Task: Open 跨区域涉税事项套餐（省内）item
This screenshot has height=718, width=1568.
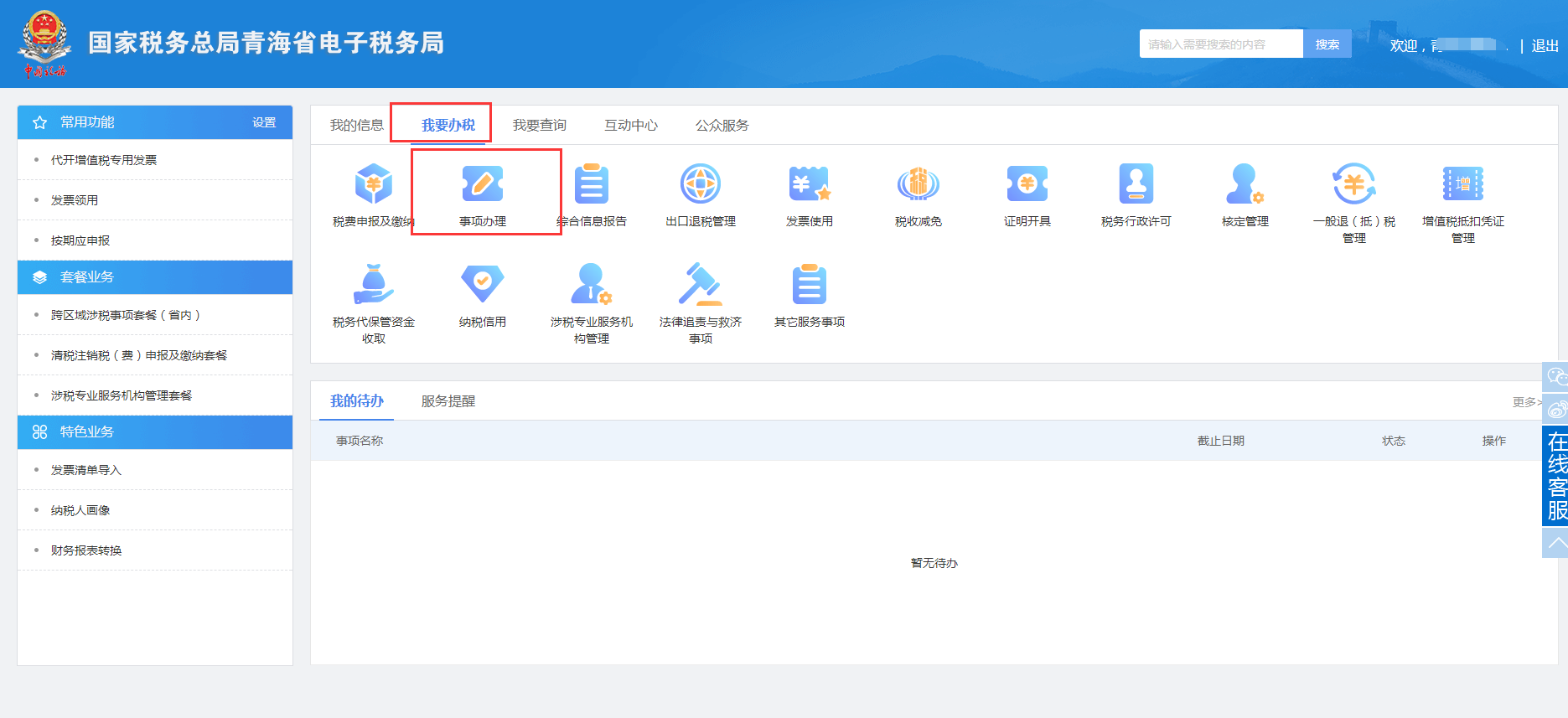Action: click(126, 315)
